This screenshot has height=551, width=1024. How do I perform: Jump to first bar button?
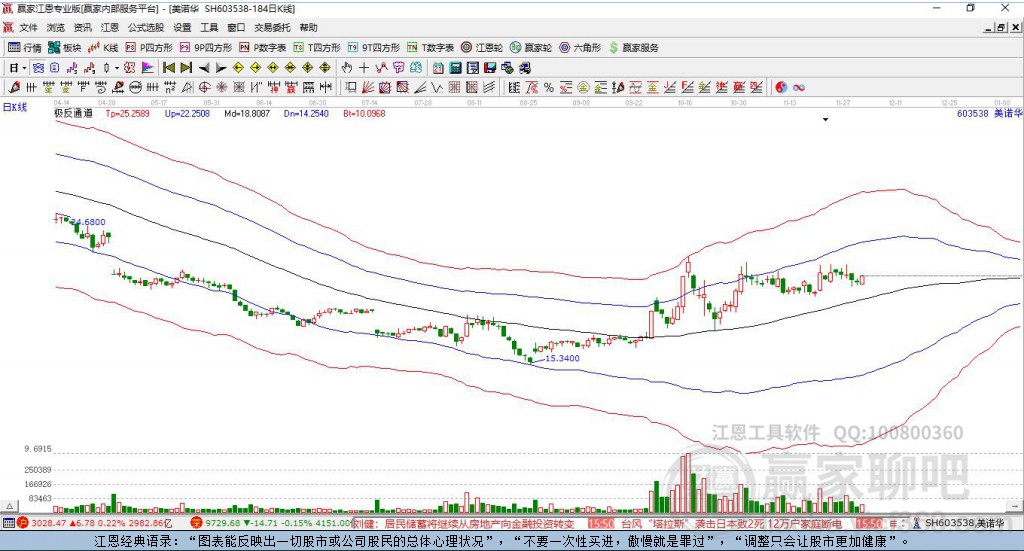pos(168,68)
